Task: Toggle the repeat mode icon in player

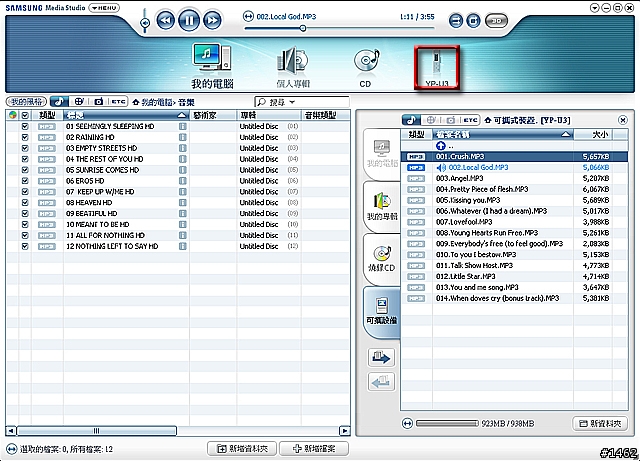Action: click(456, 20)
